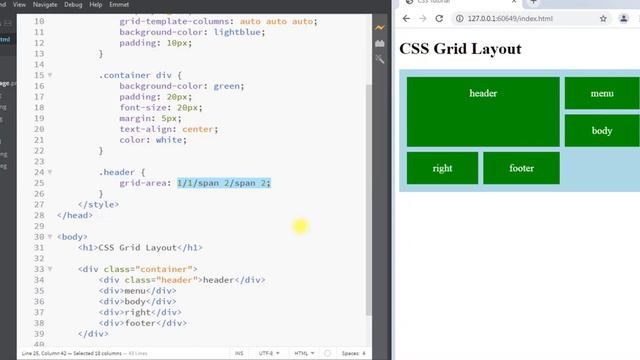
Task: Click the .header selector on line 24
Action: tap(116, 172)
